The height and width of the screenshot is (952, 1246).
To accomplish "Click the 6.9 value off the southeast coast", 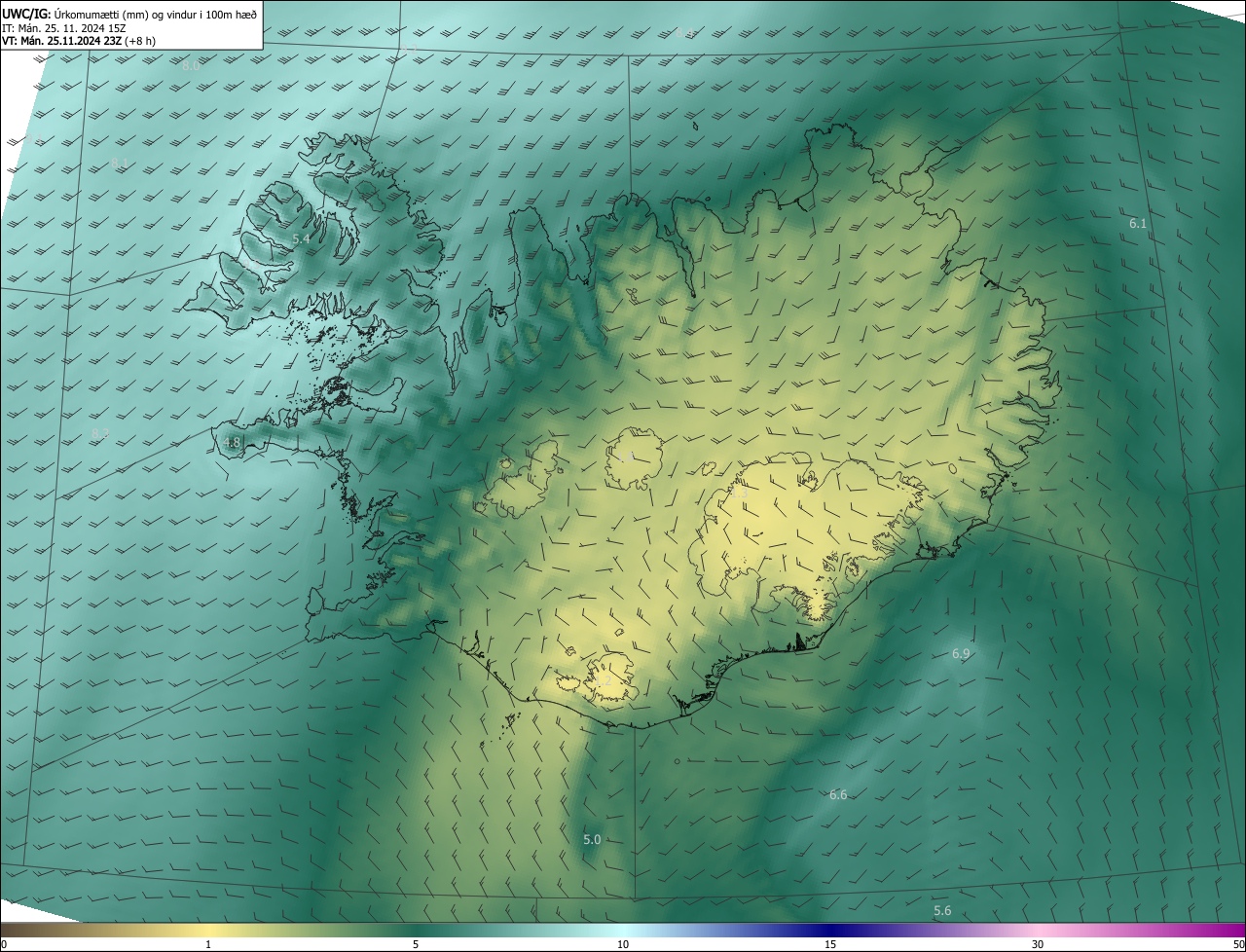I will click(961, 654).
